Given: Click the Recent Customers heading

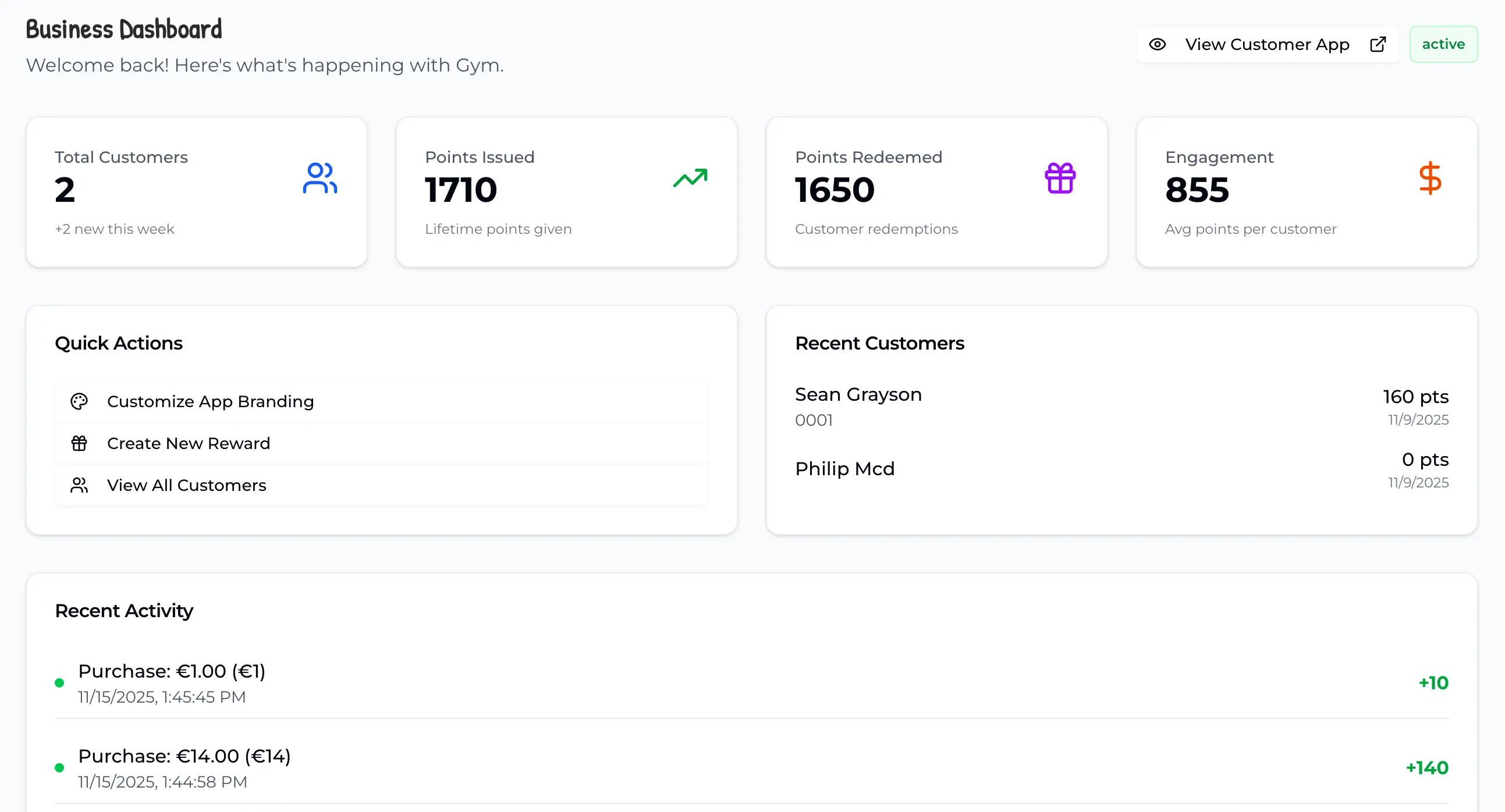Looking at the screenshot, I should click(x=879, y=343).
